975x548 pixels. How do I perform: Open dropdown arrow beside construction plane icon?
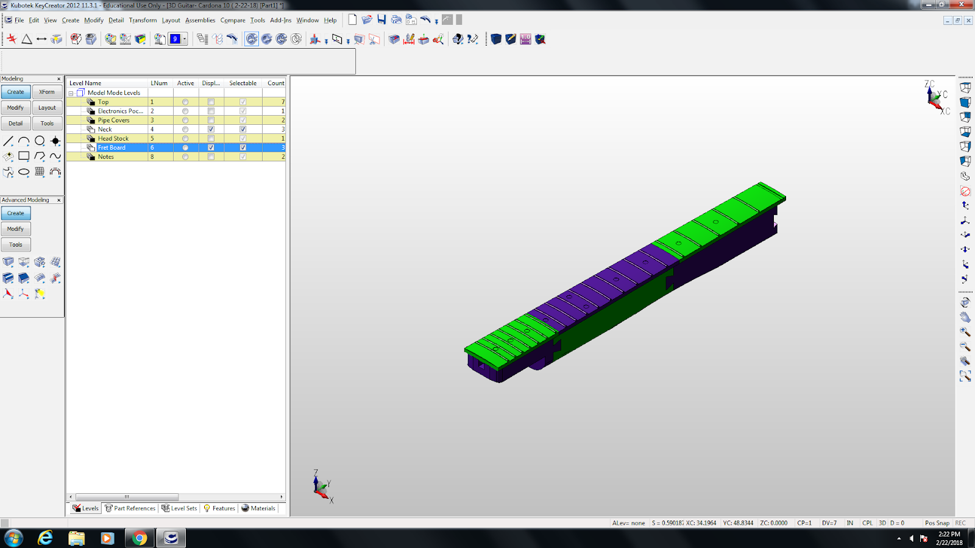point(326,40)
